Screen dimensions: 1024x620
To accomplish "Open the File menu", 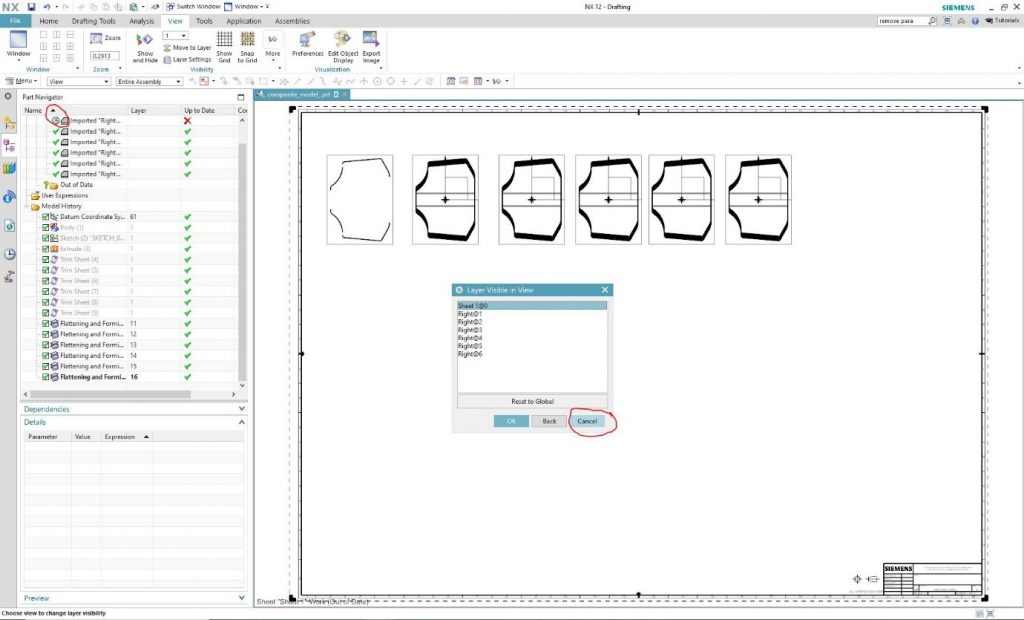I will (16, 21).
